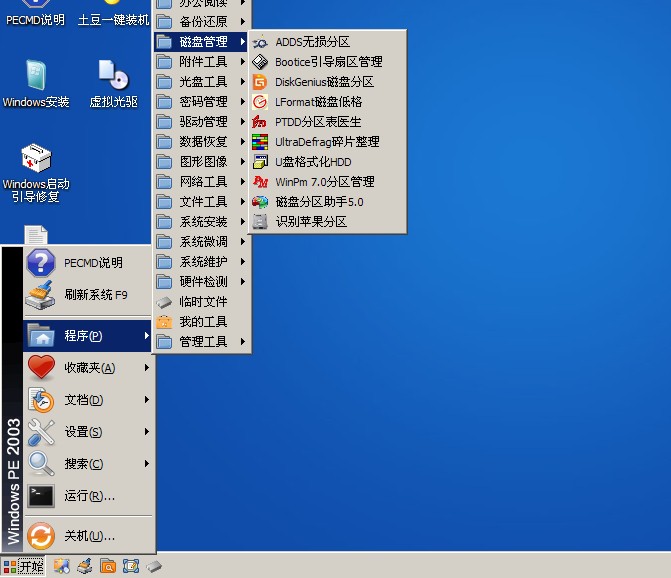Expand the 文档(D) submenu

(x=88, y=400)
